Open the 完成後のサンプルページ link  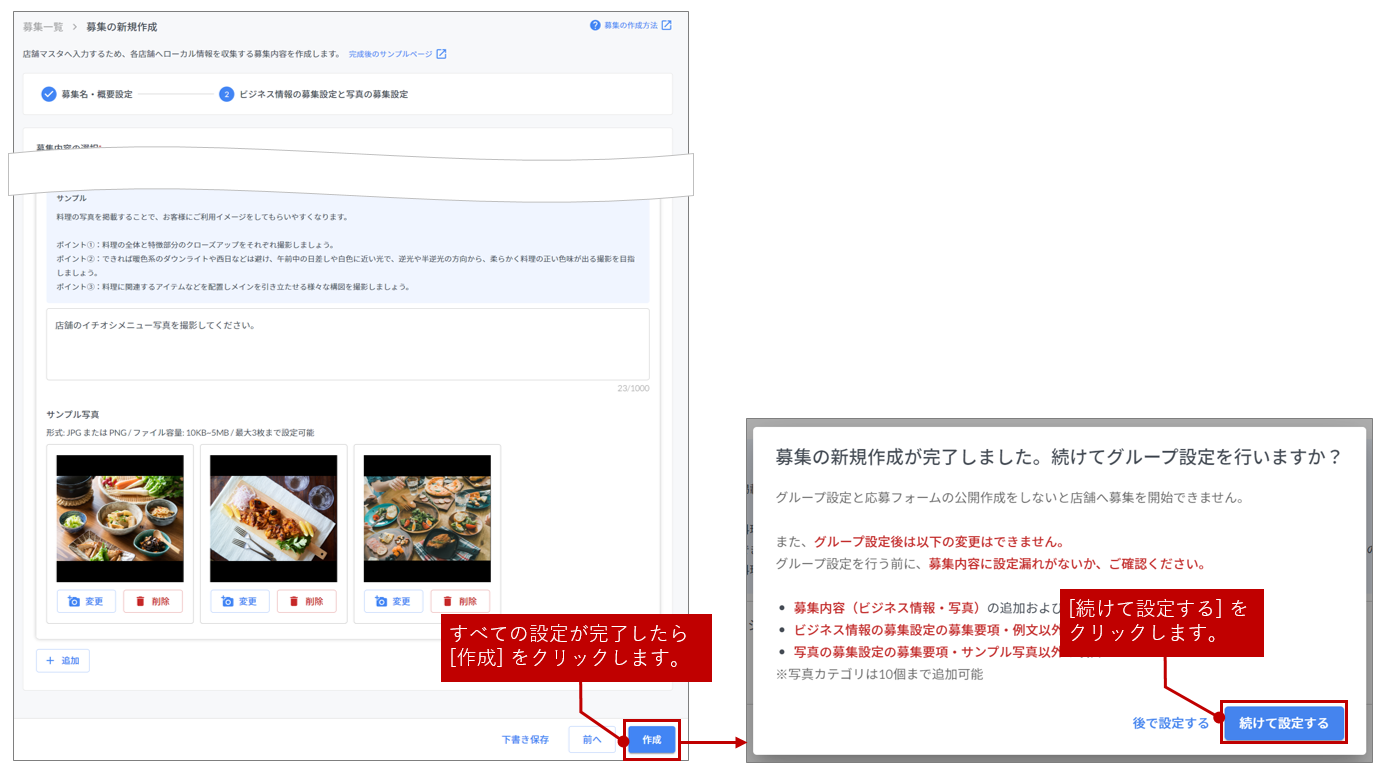(x=390, y=54)
